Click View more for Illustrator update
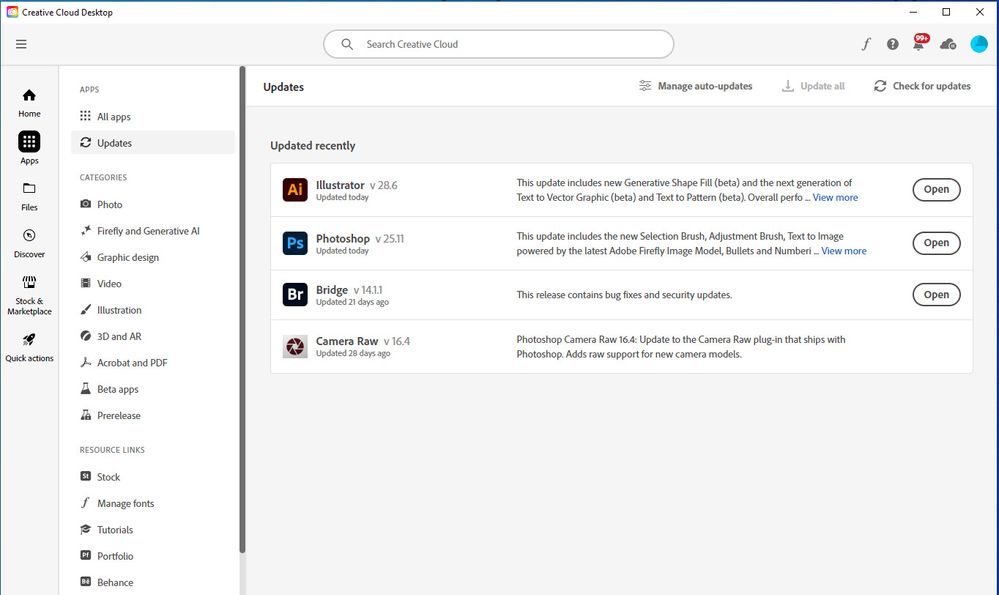This screenshot has width=999, height=595. coord(835,197)
